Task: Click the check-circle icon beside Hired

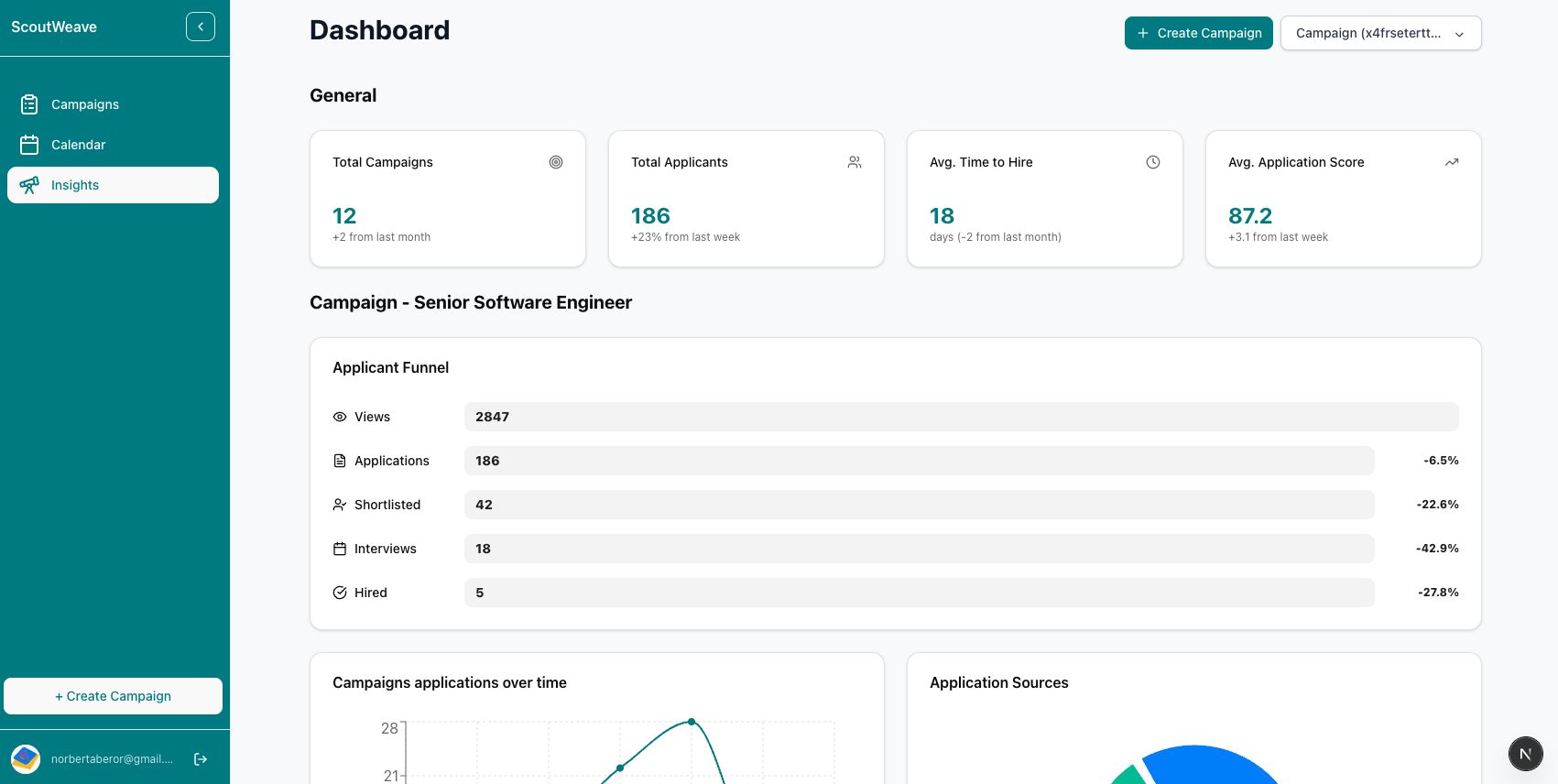Action: [340, 593]
